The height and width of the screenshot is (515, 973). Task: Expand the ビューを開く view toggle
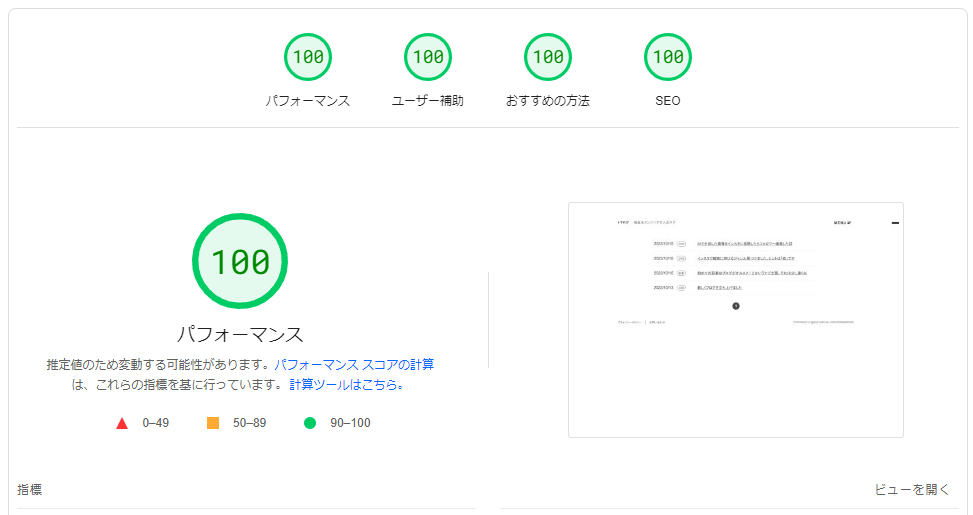click(x=912, y=490)
